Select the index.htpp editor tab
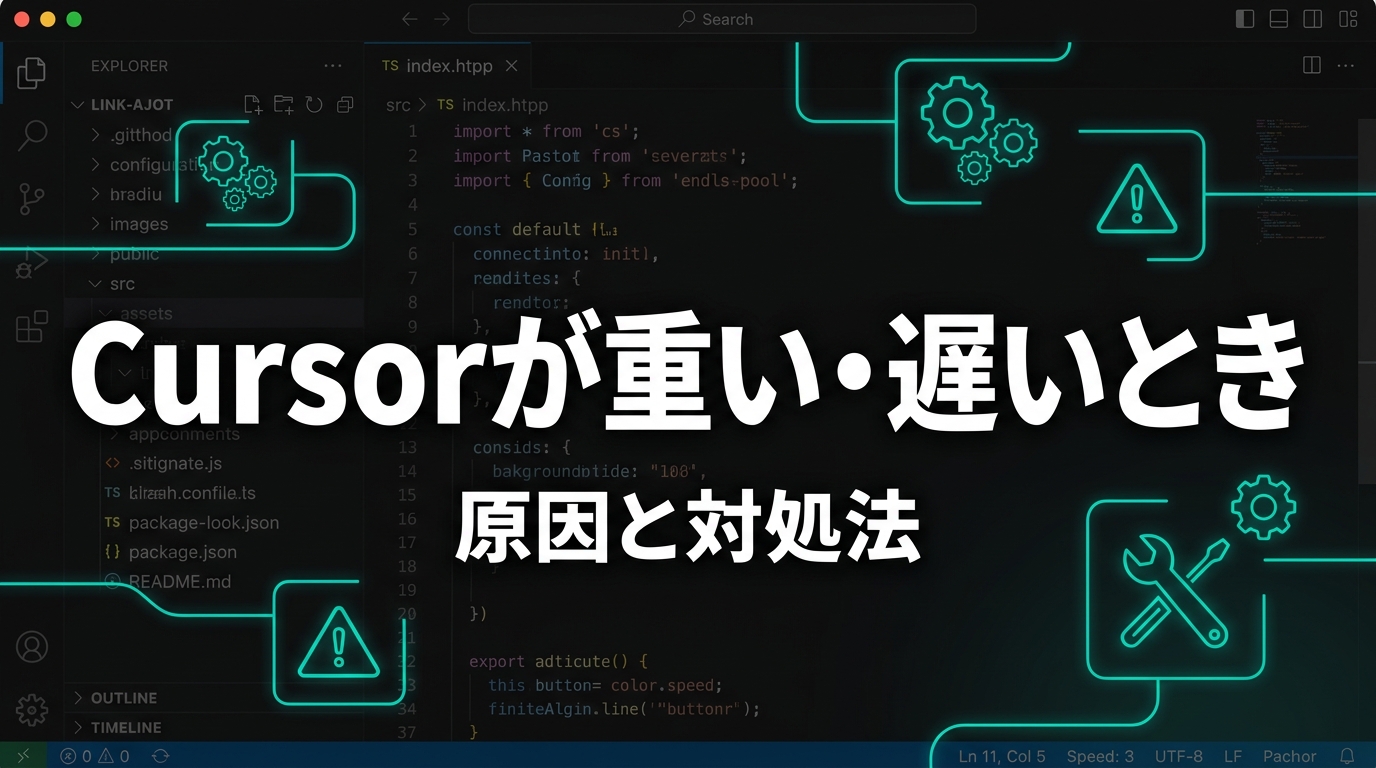Screen dimensions: 1376x768 click(449, 66)
